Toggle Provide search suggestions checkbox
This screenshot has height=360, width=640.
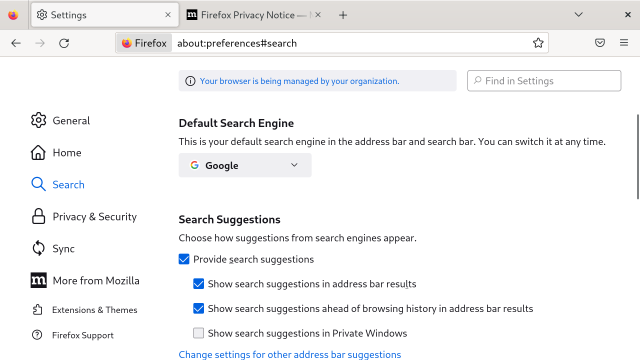(184, 259)
